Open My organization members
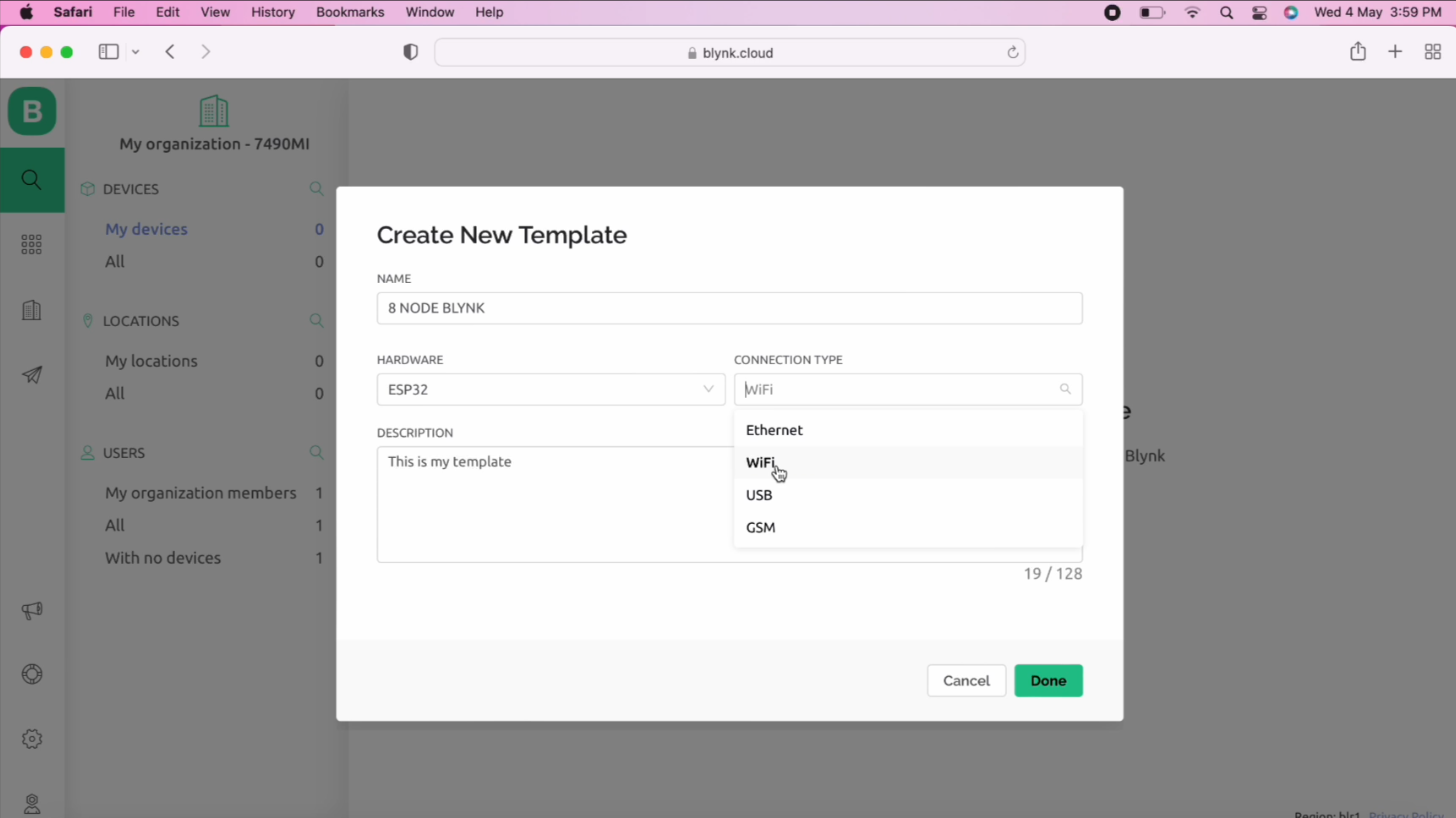1456x818 pixels. click(x=201, y=493)
